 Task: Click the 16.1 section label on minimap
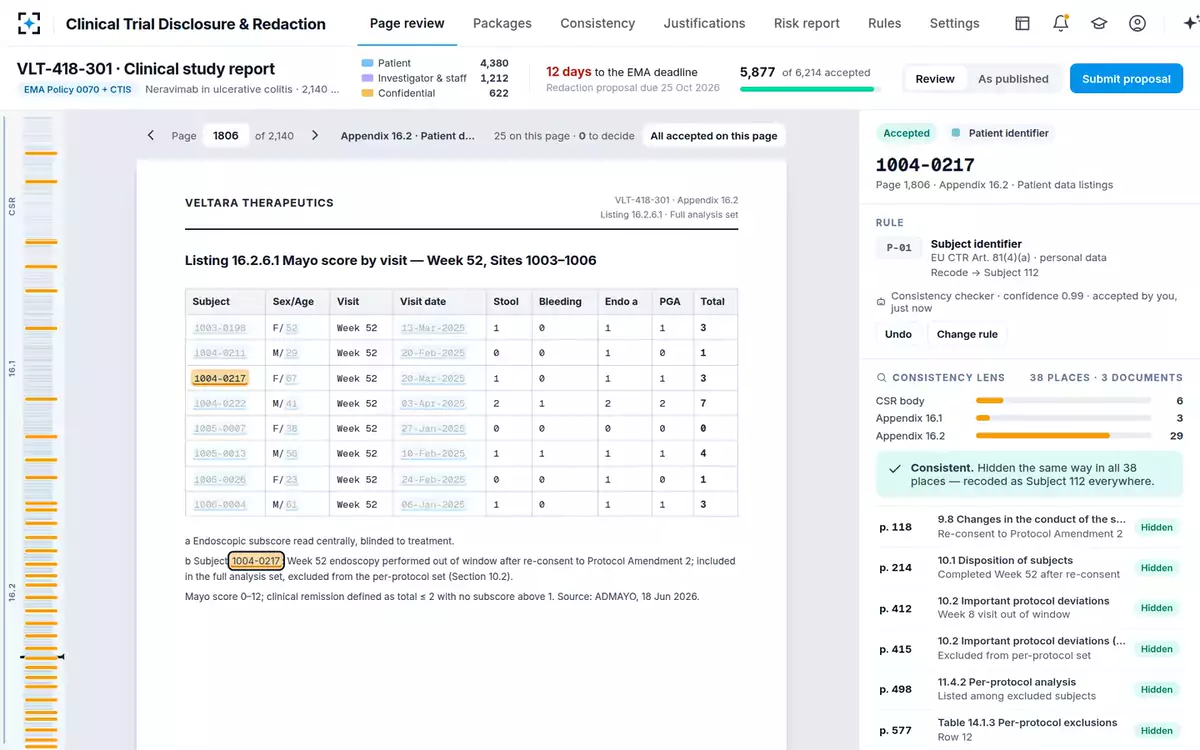12,369
